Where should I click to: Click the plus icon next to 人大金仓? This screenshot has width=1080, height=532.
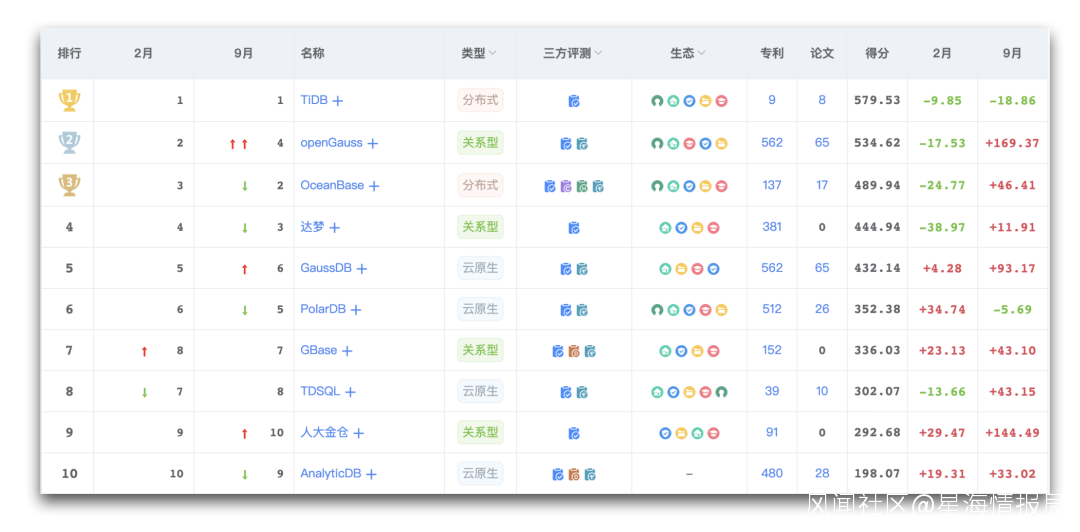coord(359,433)
